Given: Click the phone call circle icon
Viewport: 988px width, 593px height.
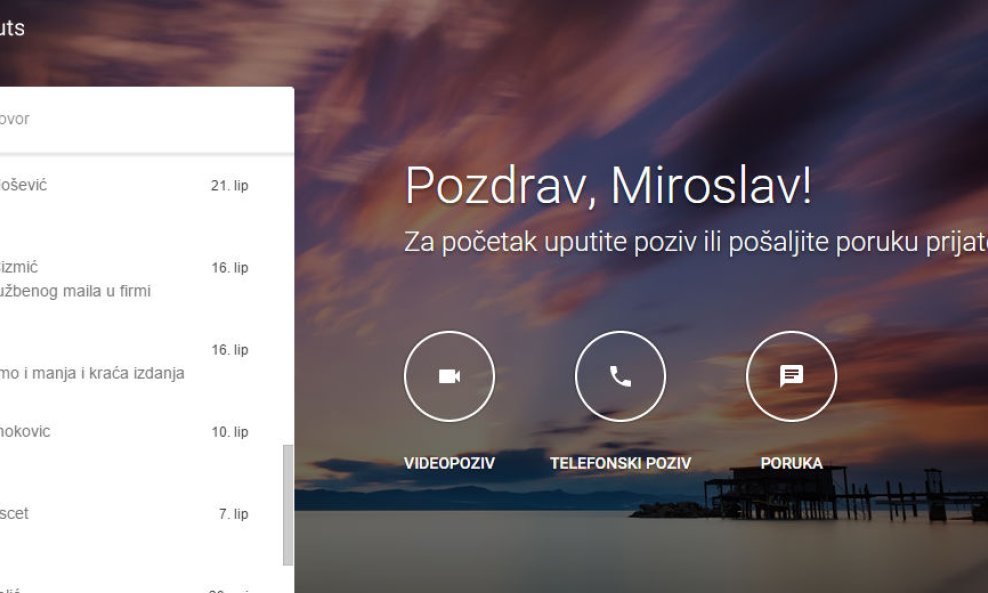Looking at the screenshot, I should coord(620,376).
